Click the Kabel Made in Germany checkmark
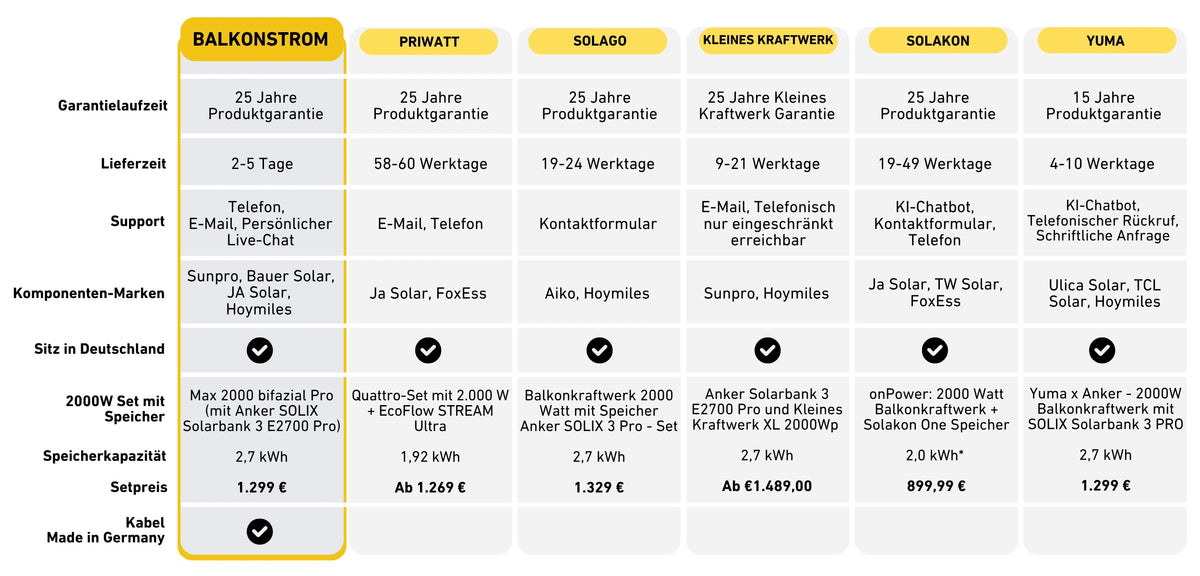The width and height of the screenshot is (1200, 576). click(260, 531)
